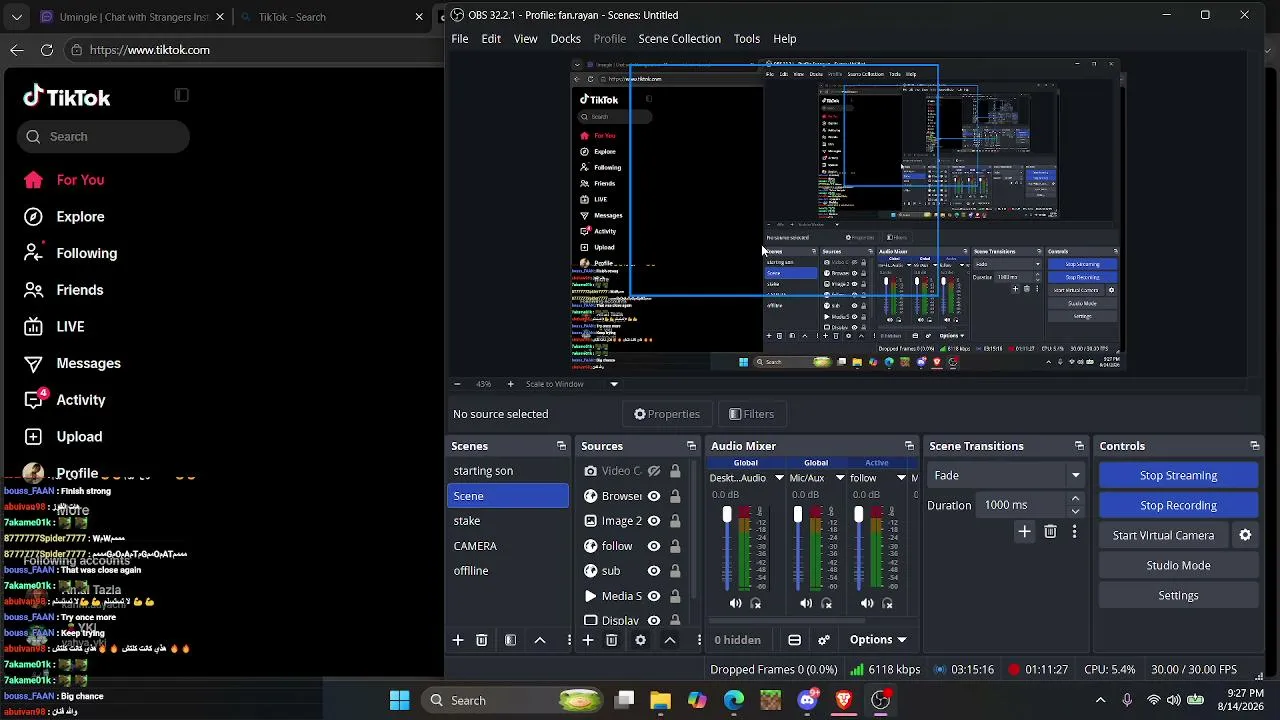Remove selected scene using Scenes trash icon
This screenshot has height=720, width=1280.
click(x=481, y=640)
